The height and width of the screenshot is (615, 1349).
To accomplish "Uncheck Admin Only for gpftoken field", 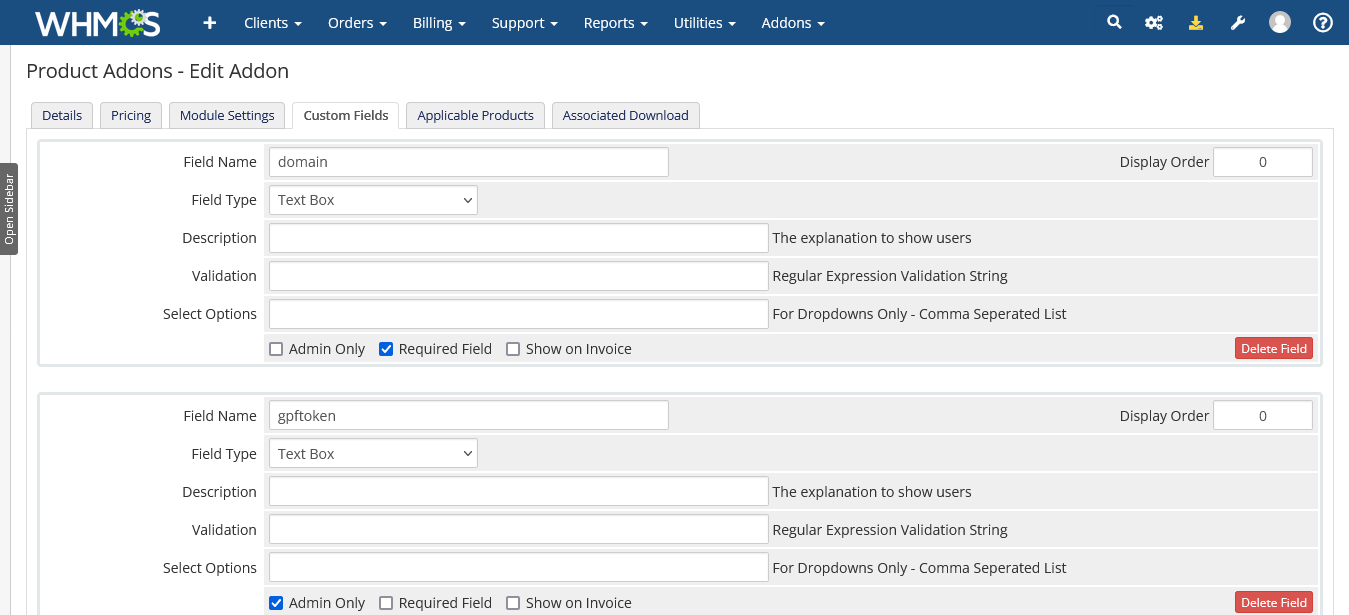I will (277, 603).
